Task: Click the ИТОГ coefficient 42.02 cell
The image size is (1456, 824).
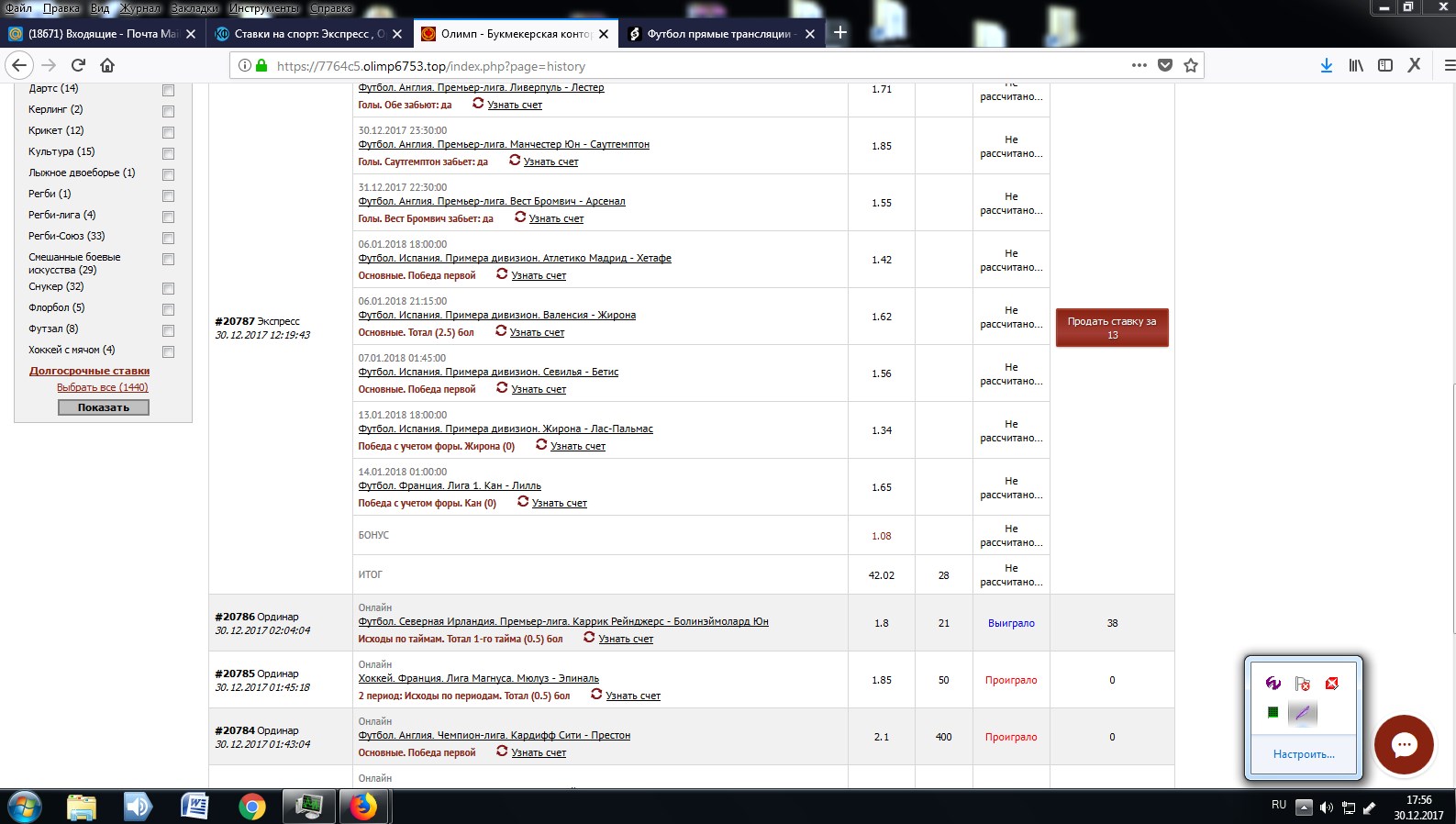Action: [x=881, y=575]
